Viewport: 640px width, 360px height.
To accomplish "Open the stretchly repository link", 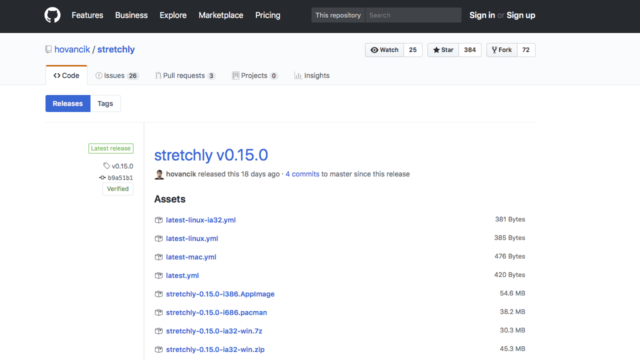I will (116, 49).
